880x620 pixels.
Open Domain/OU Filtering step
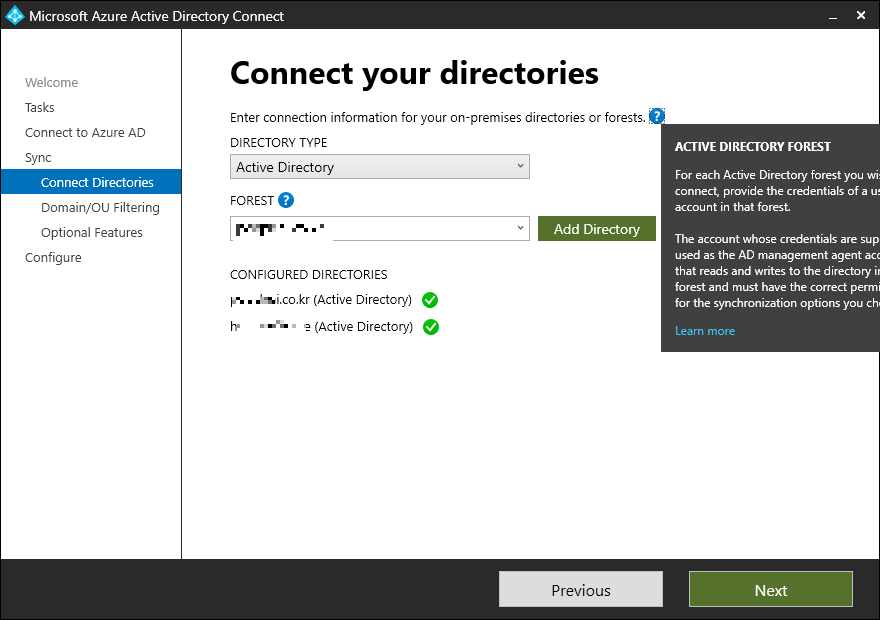pyautogui.click(x=100, y=208)
